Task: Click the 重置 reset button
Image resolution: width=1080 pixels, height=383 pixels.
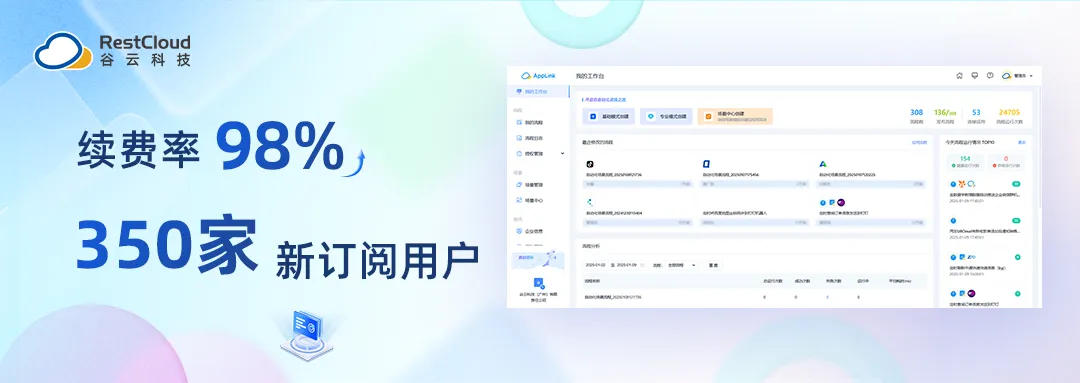Action: [x=714, y=265]
